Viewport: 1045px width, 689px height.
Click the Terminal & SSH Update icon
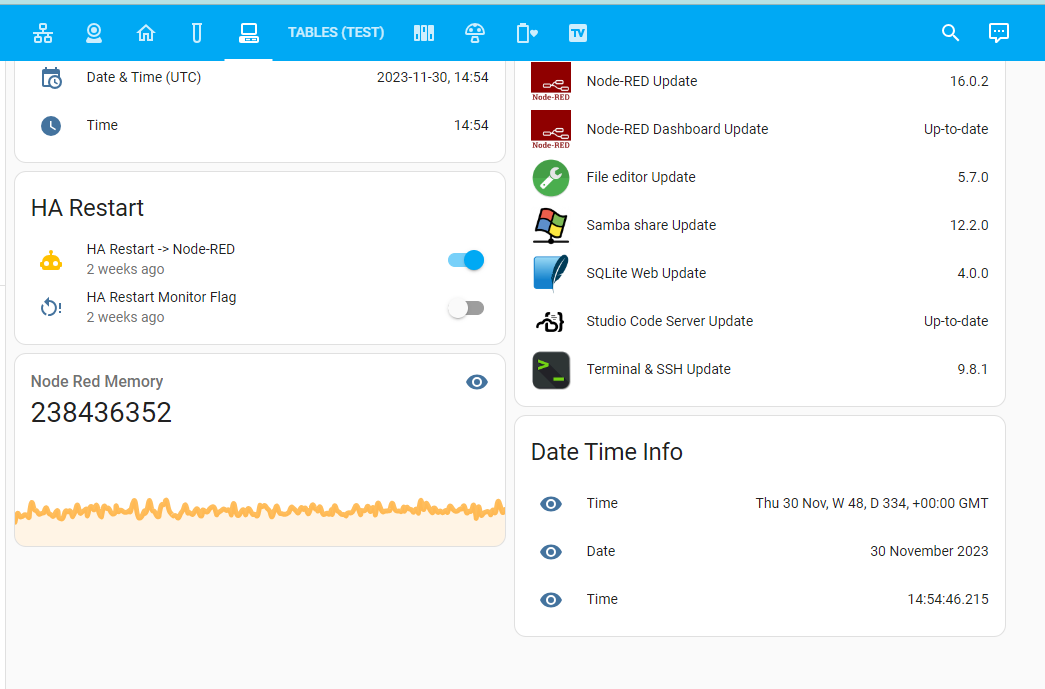click(x=551, y=370)
